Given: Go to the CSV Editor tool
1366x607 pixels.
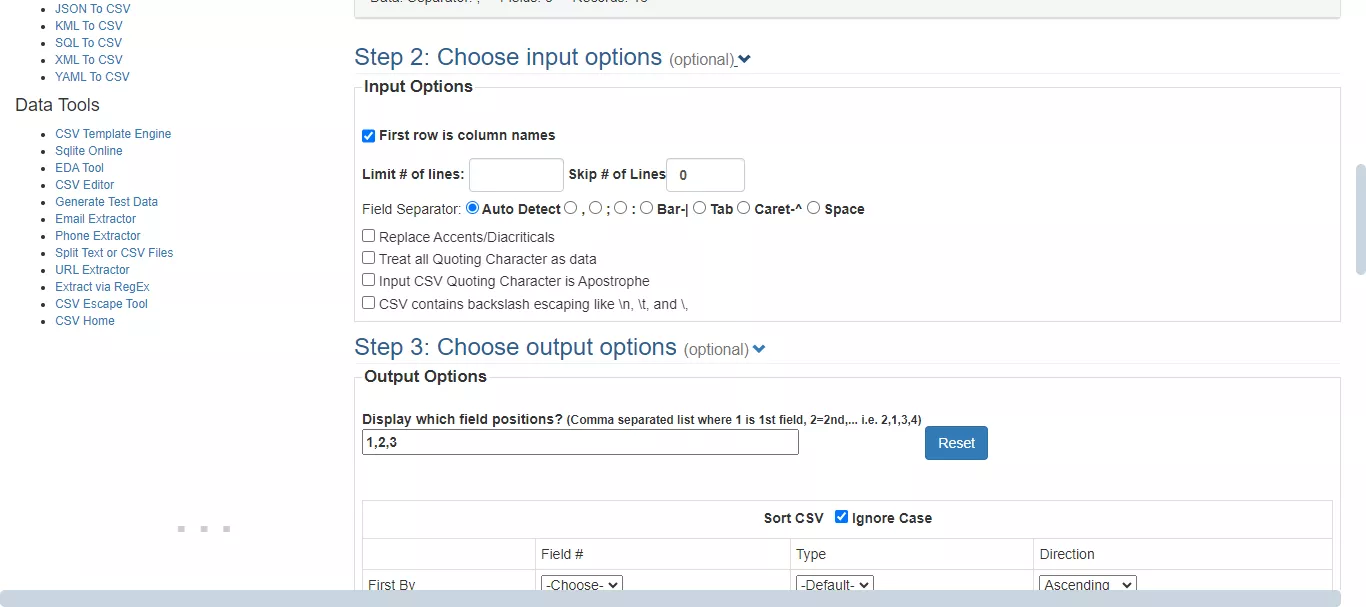Looking at the screenshot, I should (84, 184).
